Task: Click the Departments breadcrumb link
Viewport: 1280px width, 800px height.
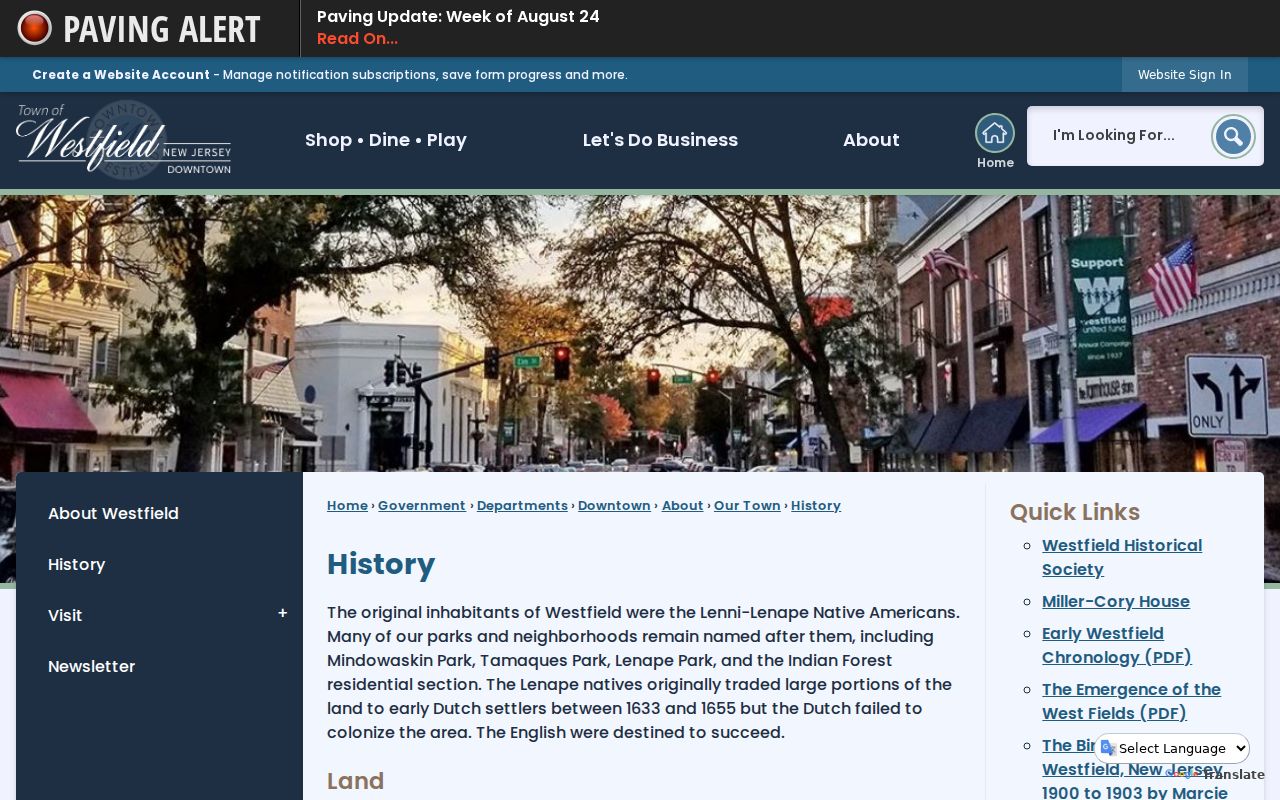Action: [x=522, y=506]
